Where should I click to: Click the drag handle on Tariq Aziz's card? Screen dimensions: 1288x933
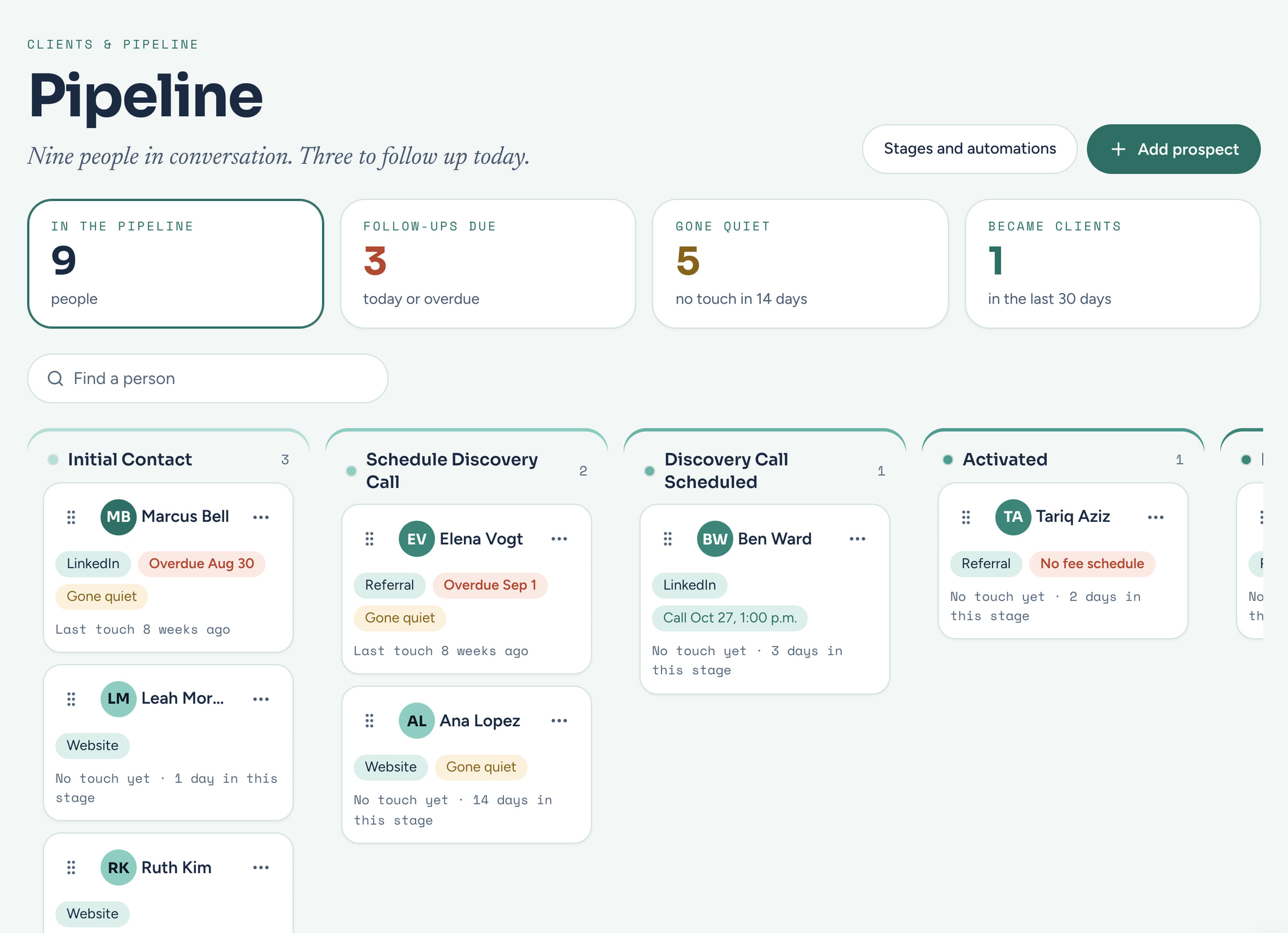click(965, 517)
